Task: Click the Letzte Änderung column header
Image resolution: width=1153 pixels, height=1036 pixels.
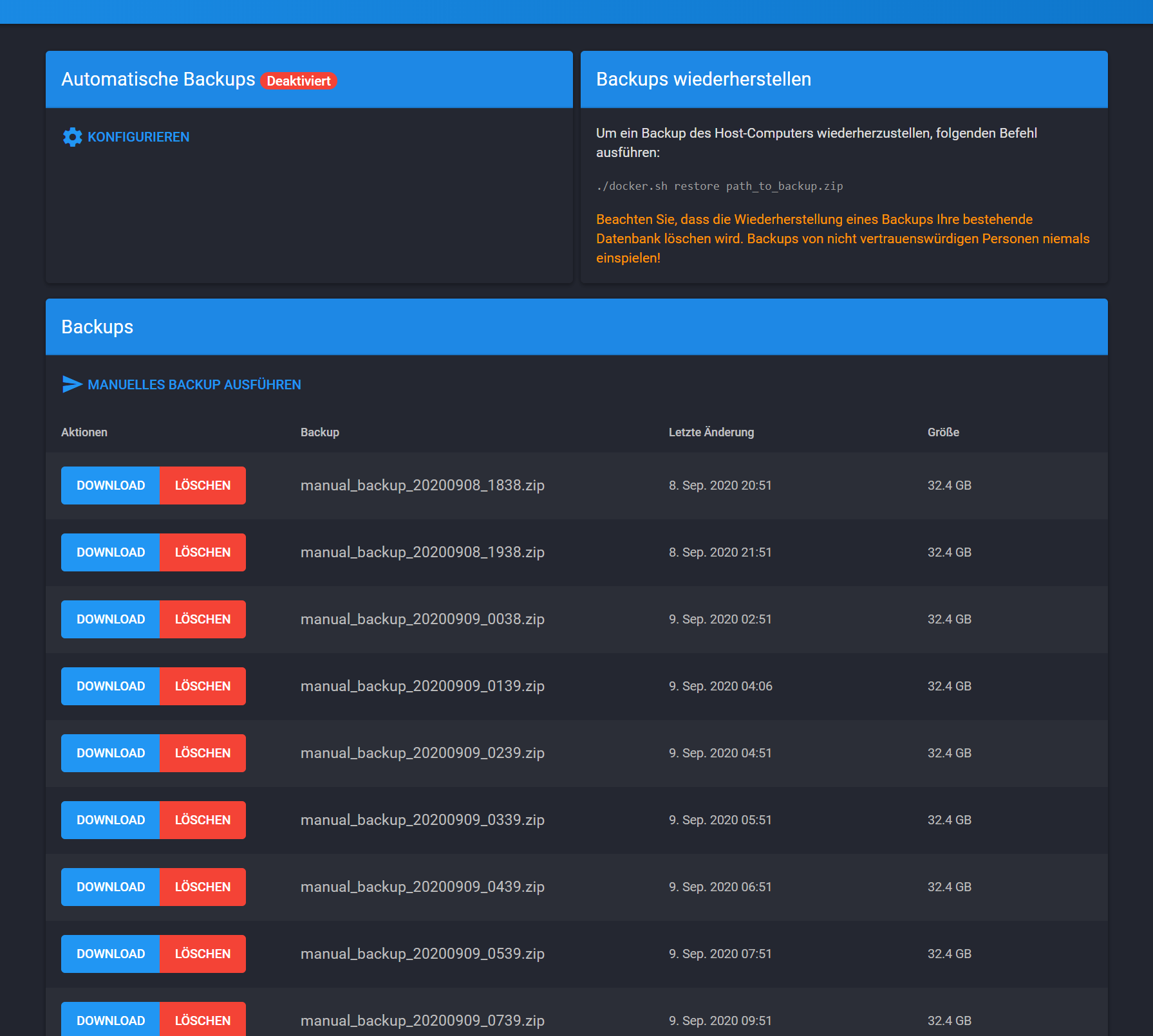Action: tap(711, 432)
